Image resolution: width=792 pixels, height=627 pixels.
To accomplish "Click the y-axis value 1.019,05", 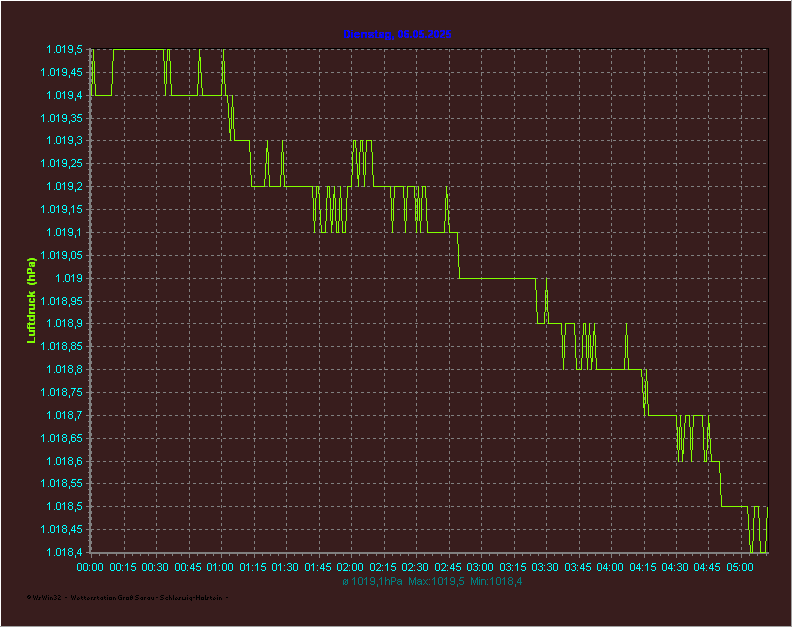I will click(62, 255).
